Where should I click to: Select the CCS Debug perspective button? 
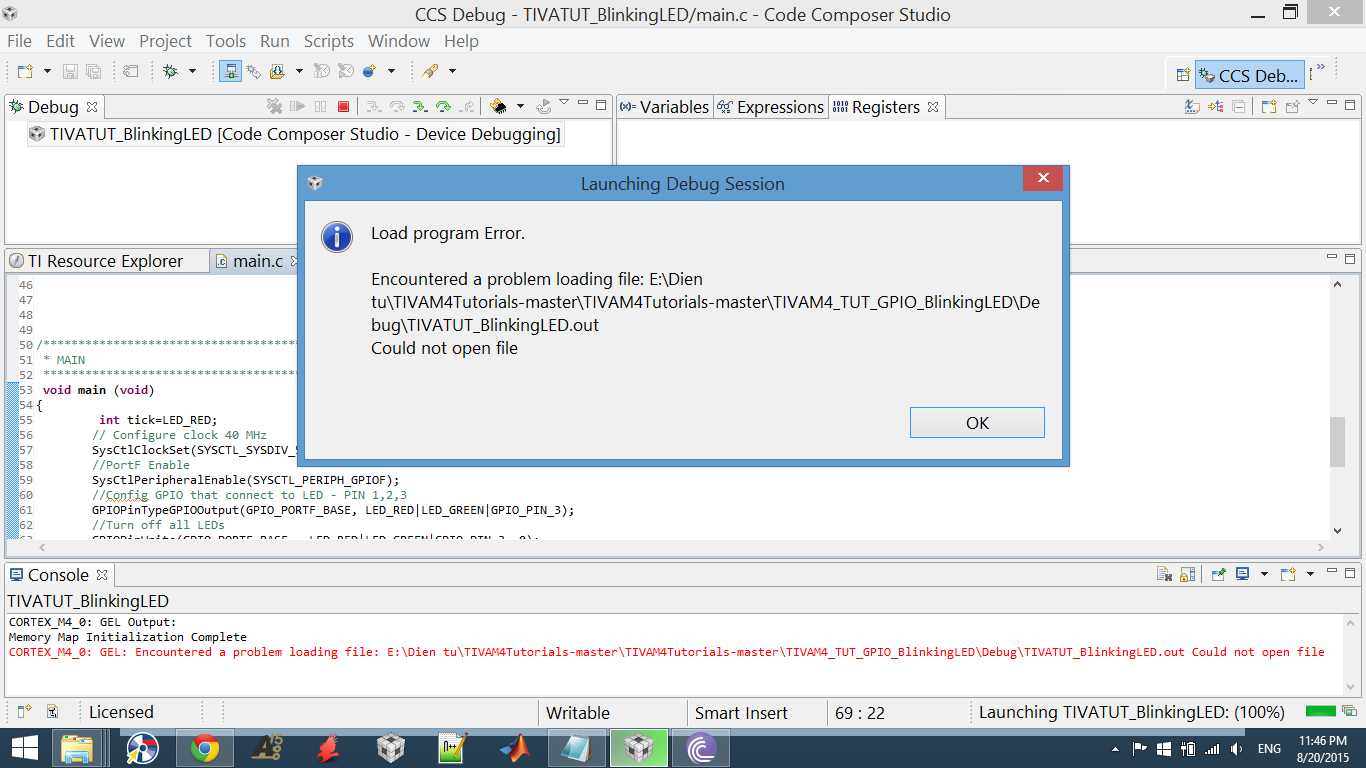1249,75
